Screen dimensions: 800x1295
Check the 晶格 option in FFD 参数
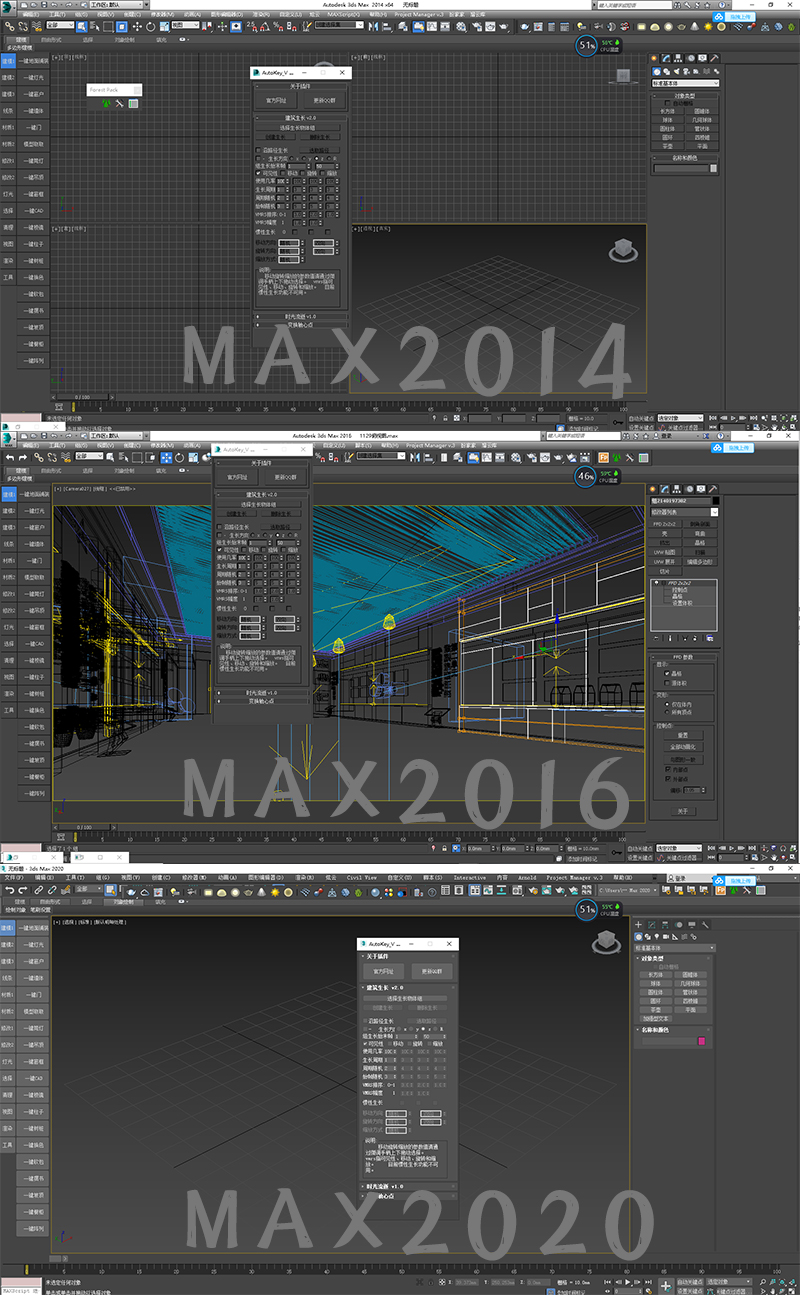click(667, 674)
